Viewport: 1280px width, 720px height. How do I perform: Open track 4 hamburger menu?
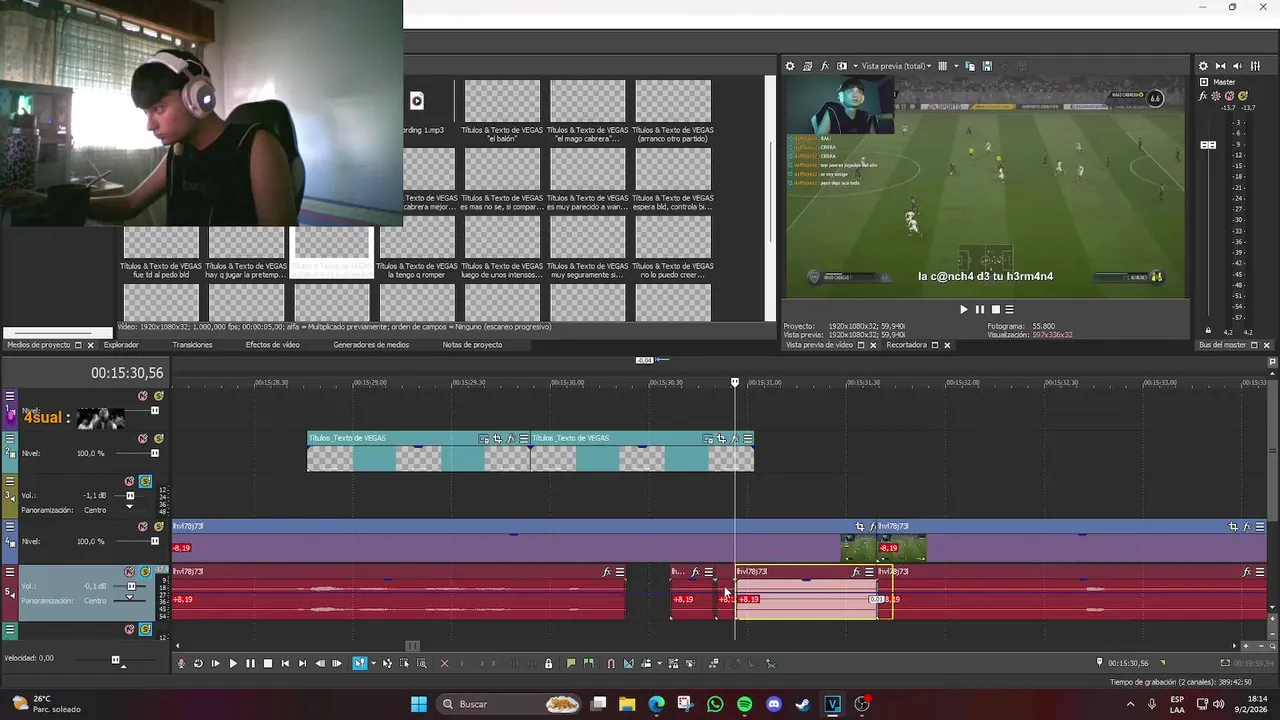click(x=10, y=526)
